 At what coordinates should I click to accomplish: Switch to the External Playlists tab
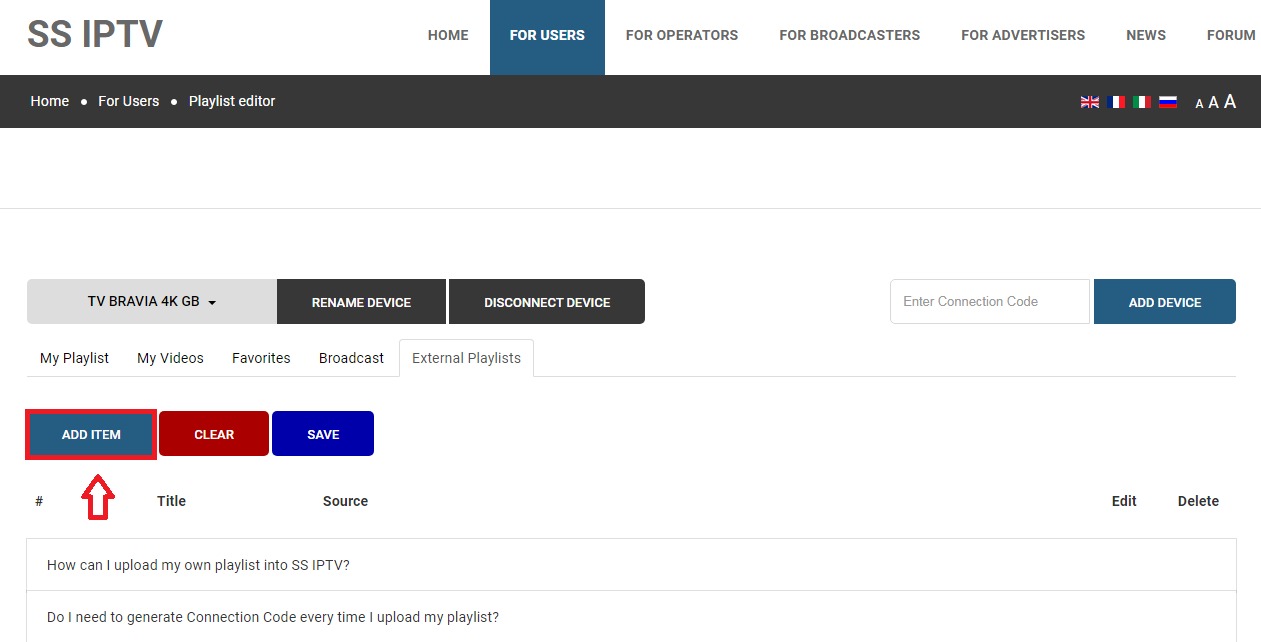click(466, 357)
